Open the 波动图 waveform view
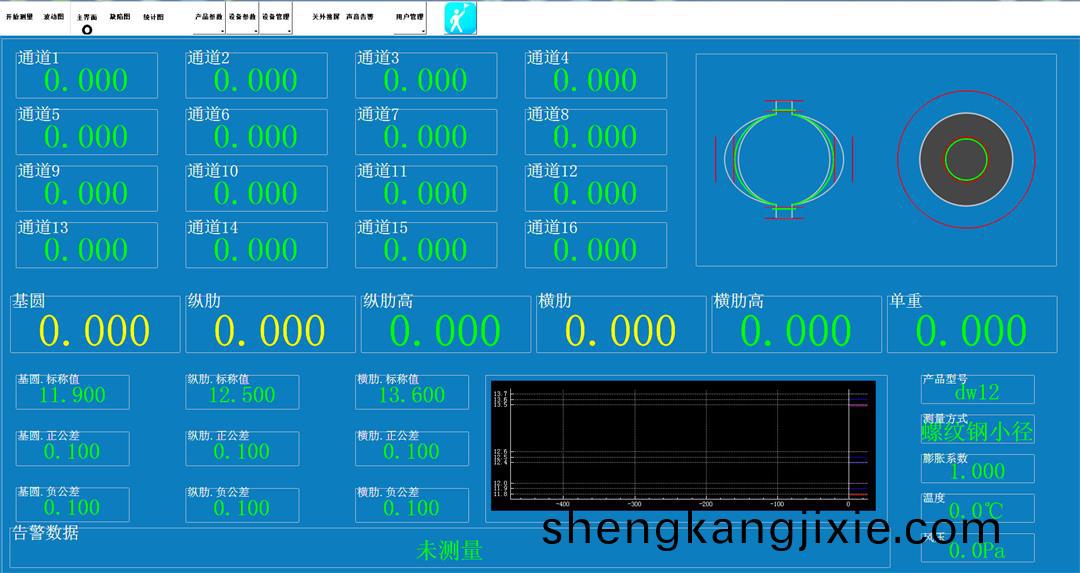 click(x=54, y=17)
